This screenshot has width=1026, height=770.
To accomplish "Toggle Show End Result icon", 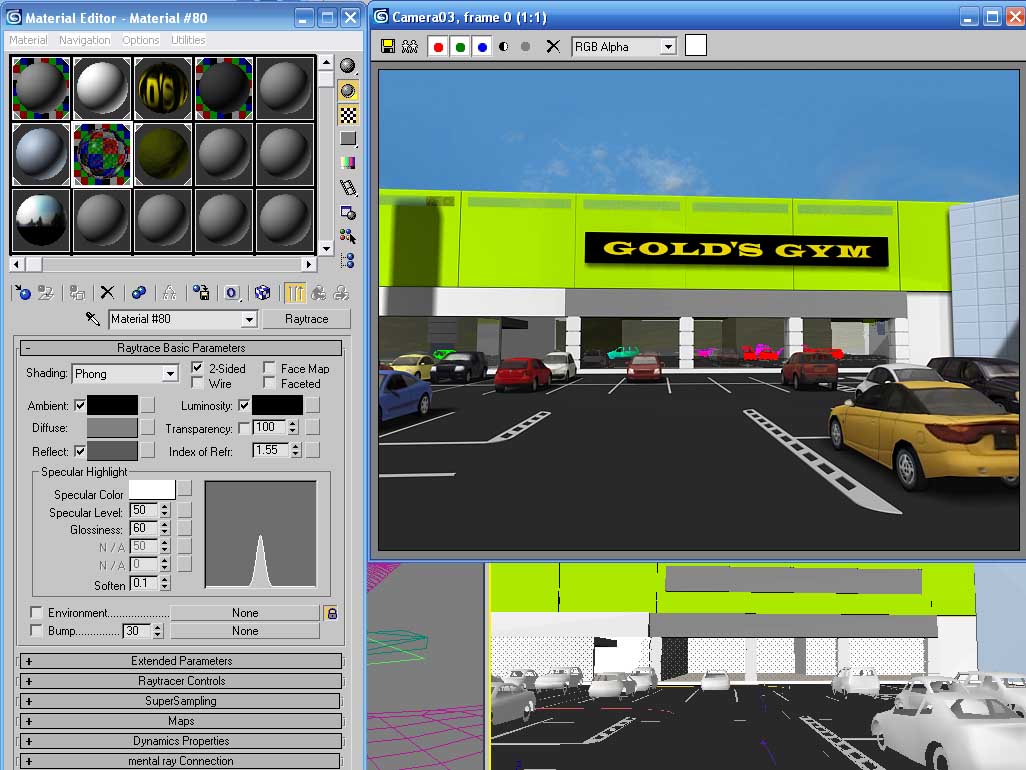I will coord(294,293).
